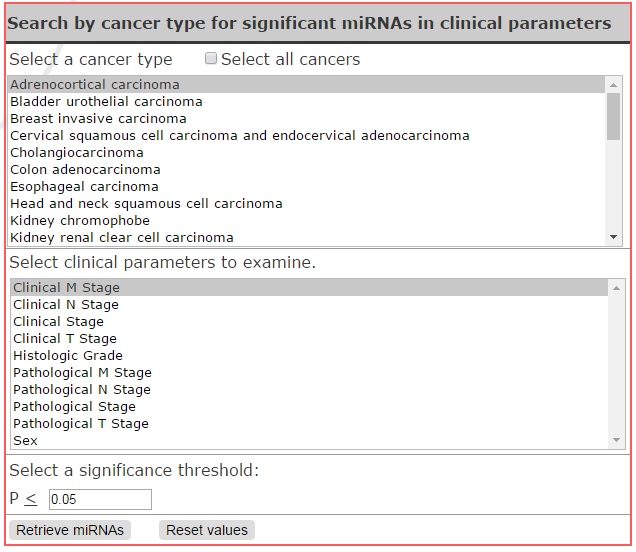Screen dimensions: 636x552
Task: Click the clinical parameters scroll-up arrow
Action: pyautogui.click(x=617, y=288)
